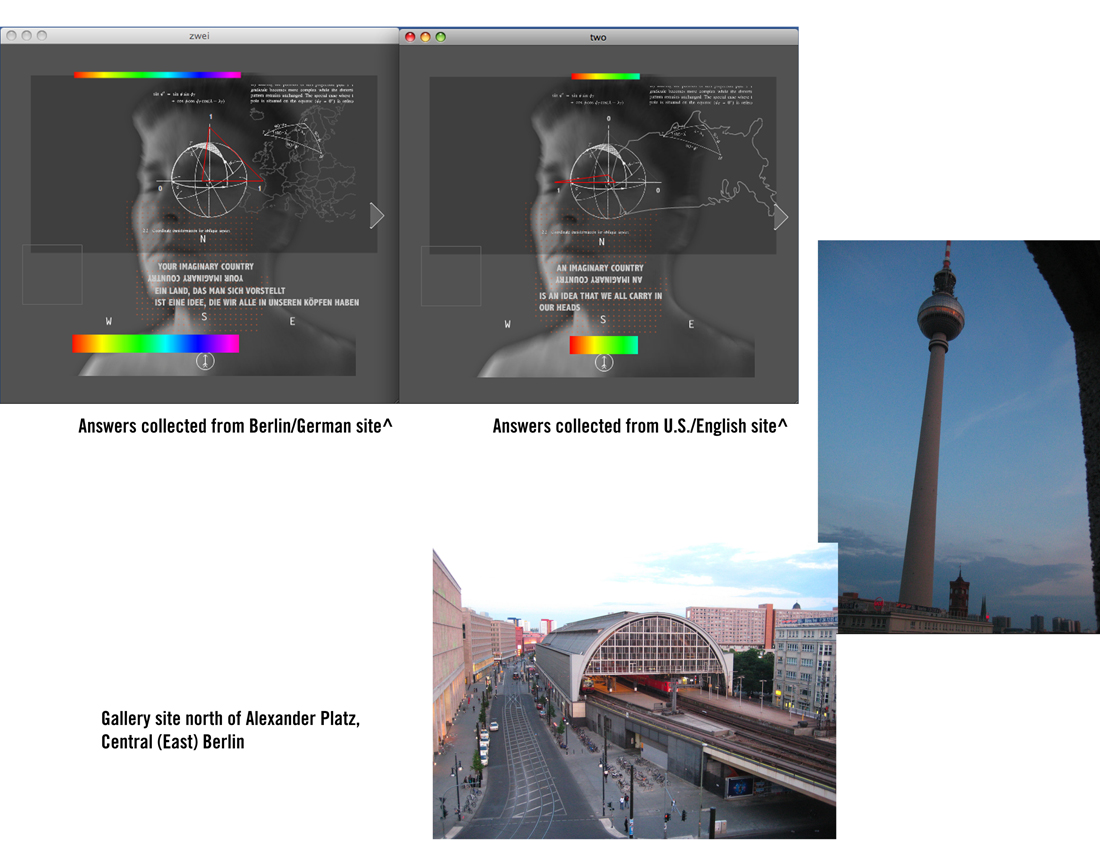Click the red-to-green gradient bar at bottom of two
Image resolution: width=1100 pixels, height=850 pixels.
coord(603,344)
